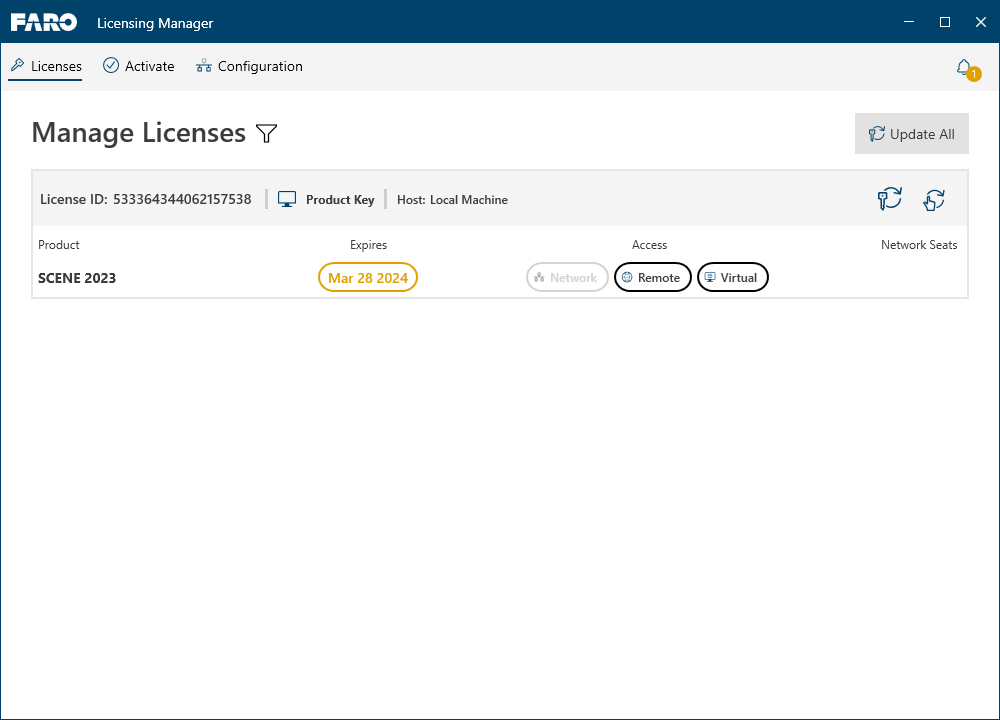Viewport: 1000px width, 720px height.
Task: Toggle the disabled Network access pill
Action: click(x=567, y=277)
